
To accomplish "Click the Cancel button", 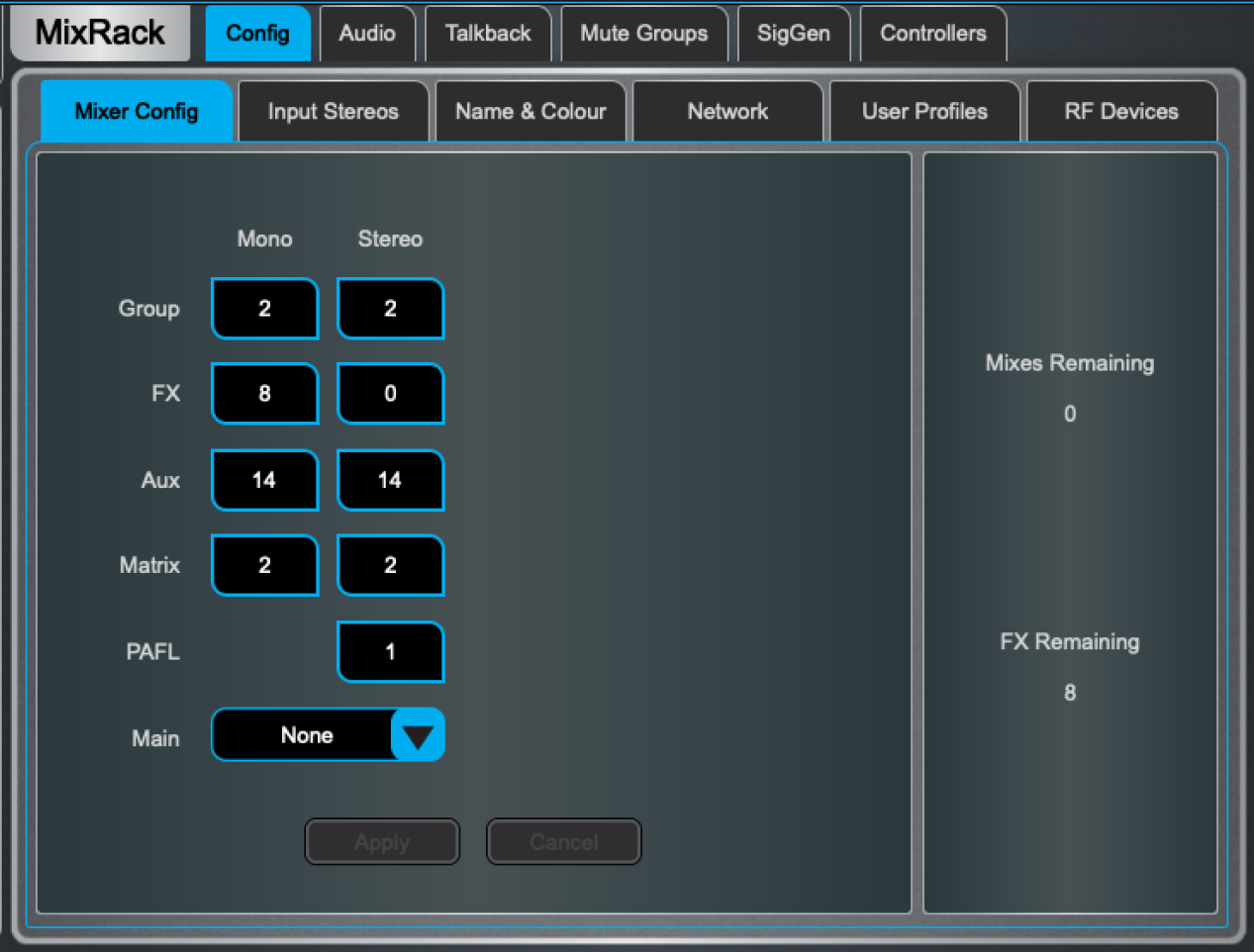I will pyautogui.click(x=564, y=842).
